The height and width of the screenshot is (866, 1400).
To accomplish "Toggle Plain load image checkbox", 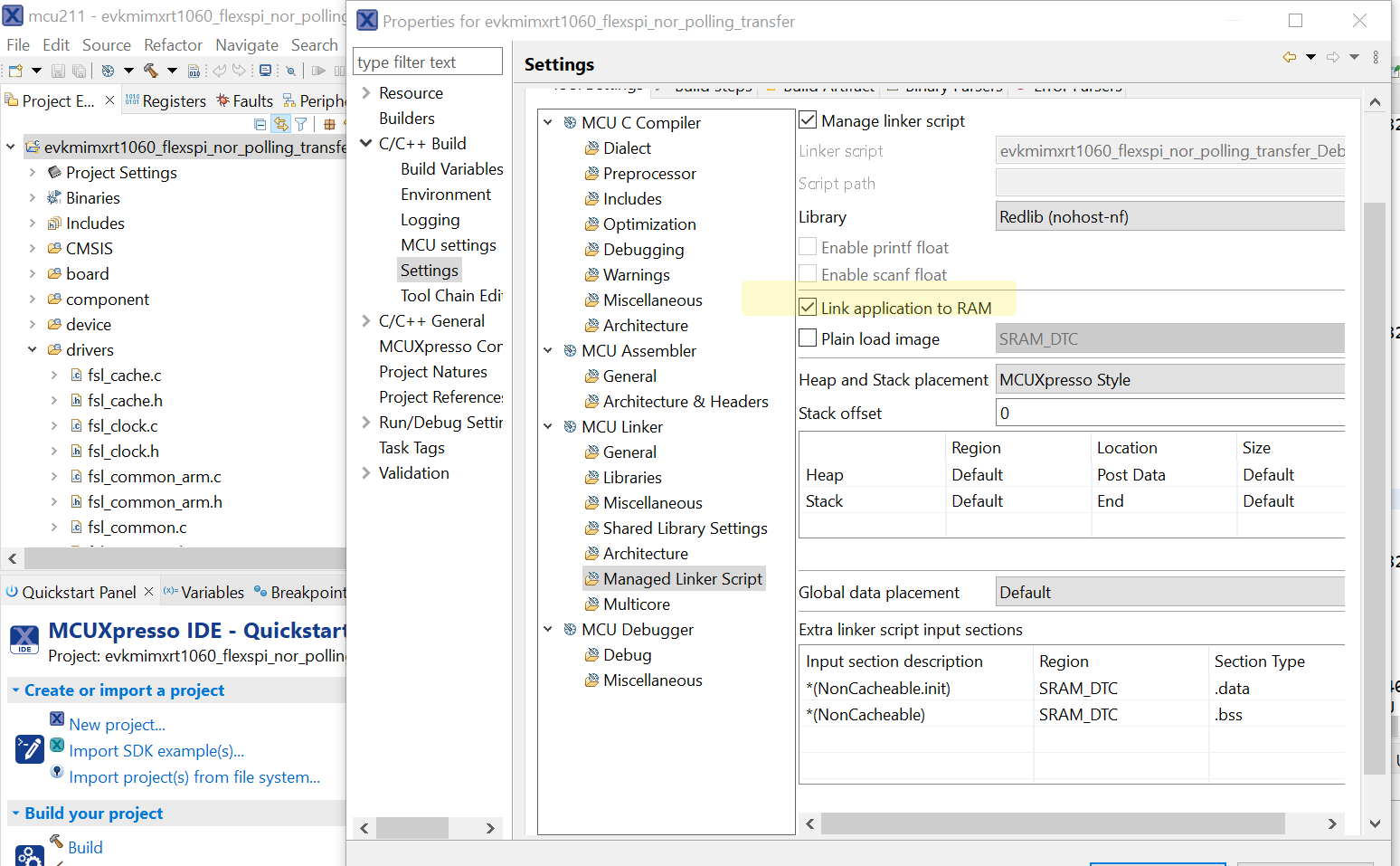I will point(808,338).
